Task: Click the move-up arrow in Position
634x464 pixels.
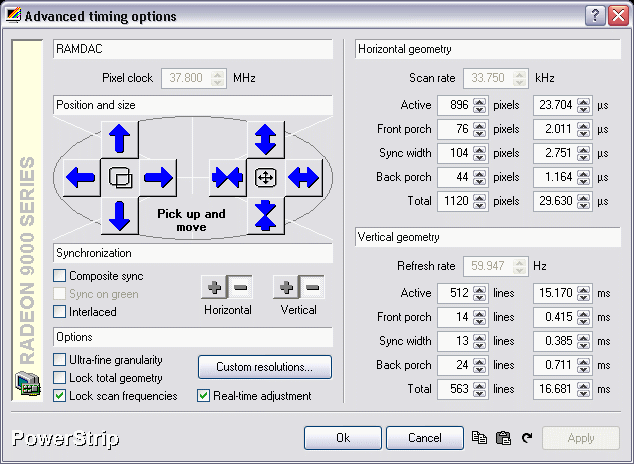Action: tap(119, 138)
